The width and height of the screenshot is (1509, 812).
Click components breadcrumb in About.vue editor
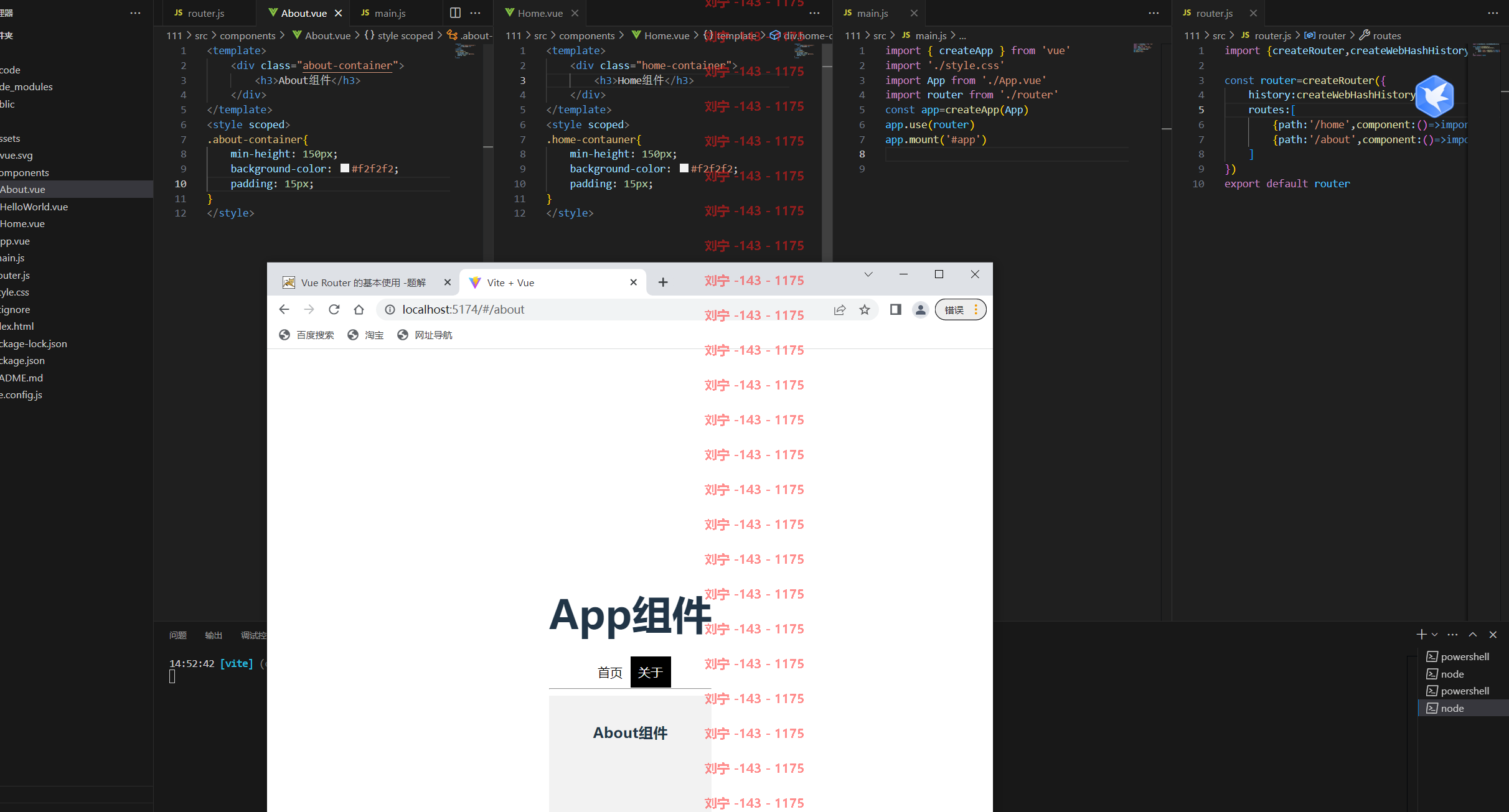(x=247, y=35)
